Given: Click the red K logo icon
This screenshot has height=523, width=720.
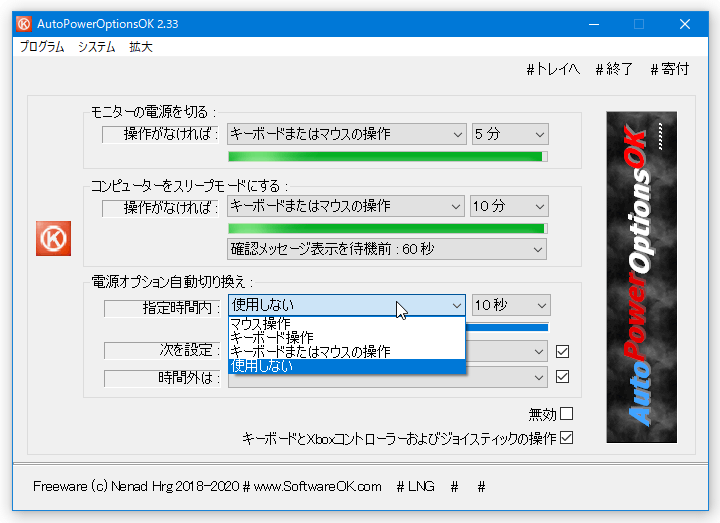Looking at the screenshot, I should tap(54, 238).
